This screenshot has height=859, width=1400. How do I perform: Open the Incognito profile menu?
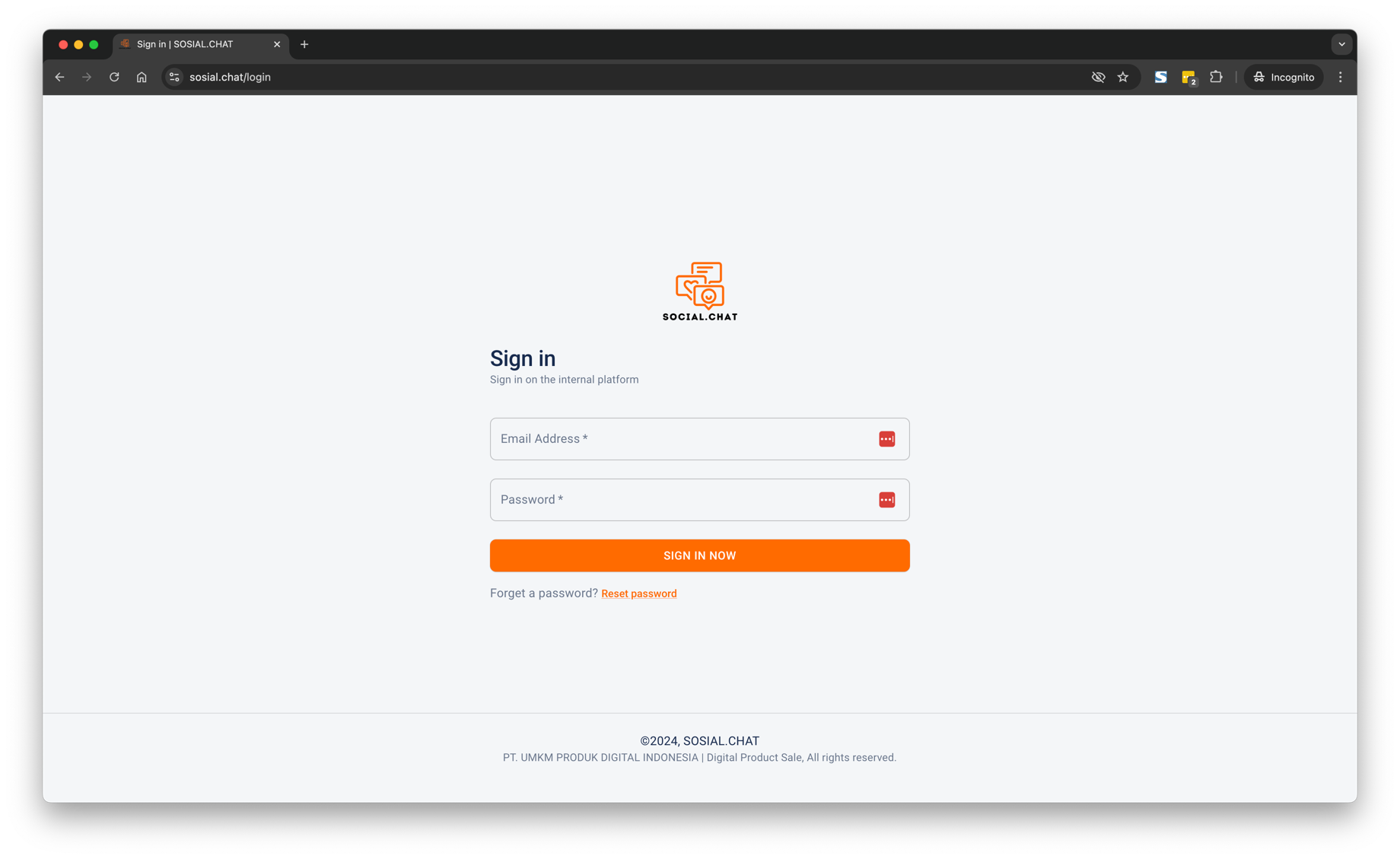click(x=1284, y=77)
